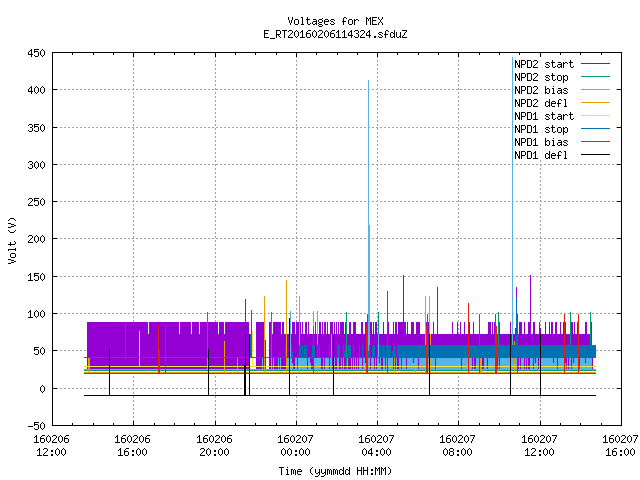Click the NPD1 bias legend label
The width and height of the screenshot is (640, 480).
[x=541, y=142]
